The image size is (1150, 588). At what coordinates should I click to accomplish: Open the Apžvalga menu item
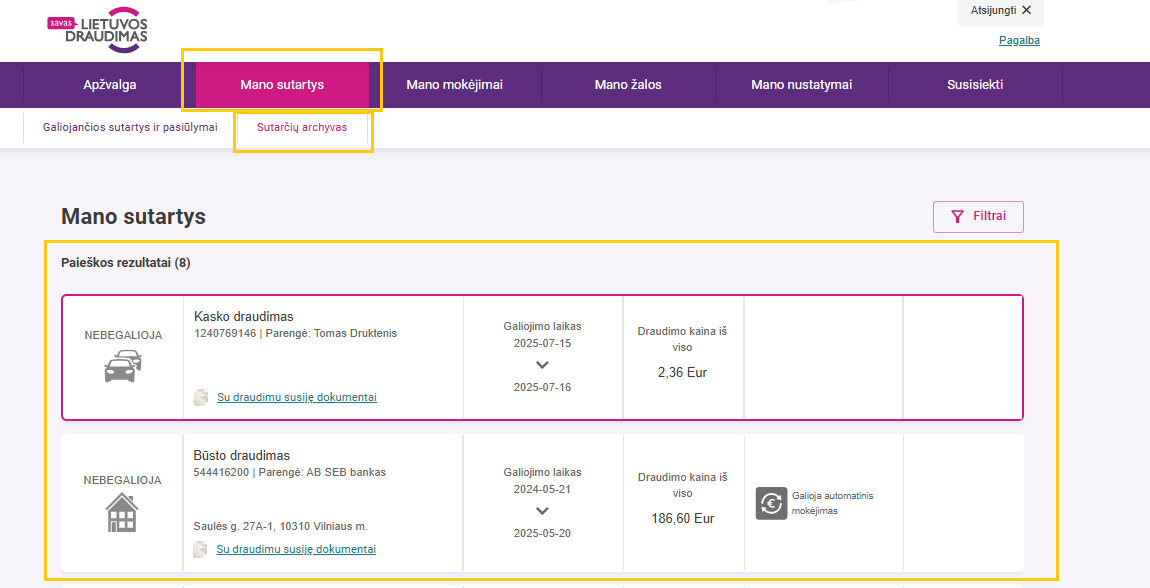[110, 85]
